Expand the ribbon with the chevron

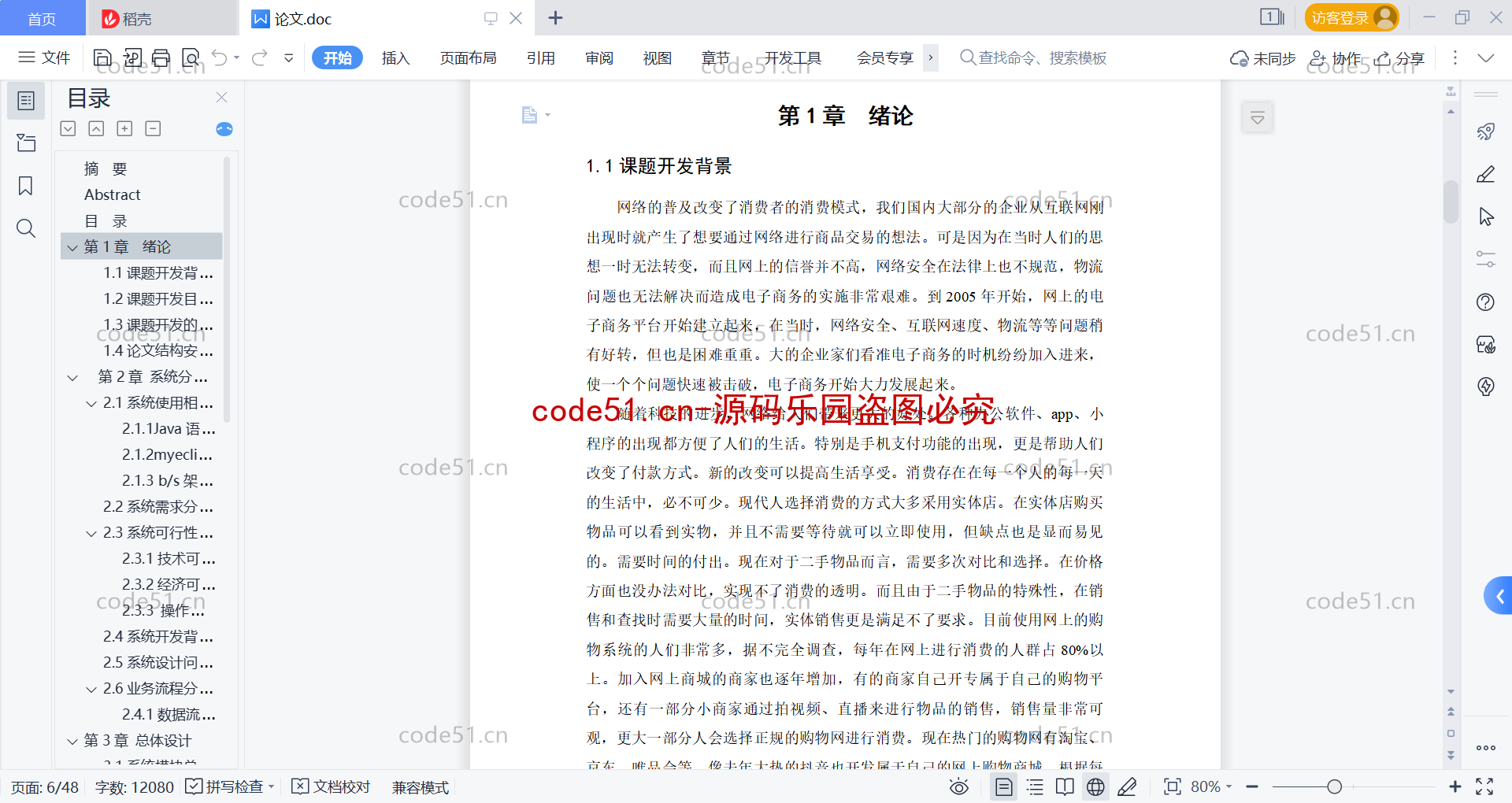(1486, 57)
